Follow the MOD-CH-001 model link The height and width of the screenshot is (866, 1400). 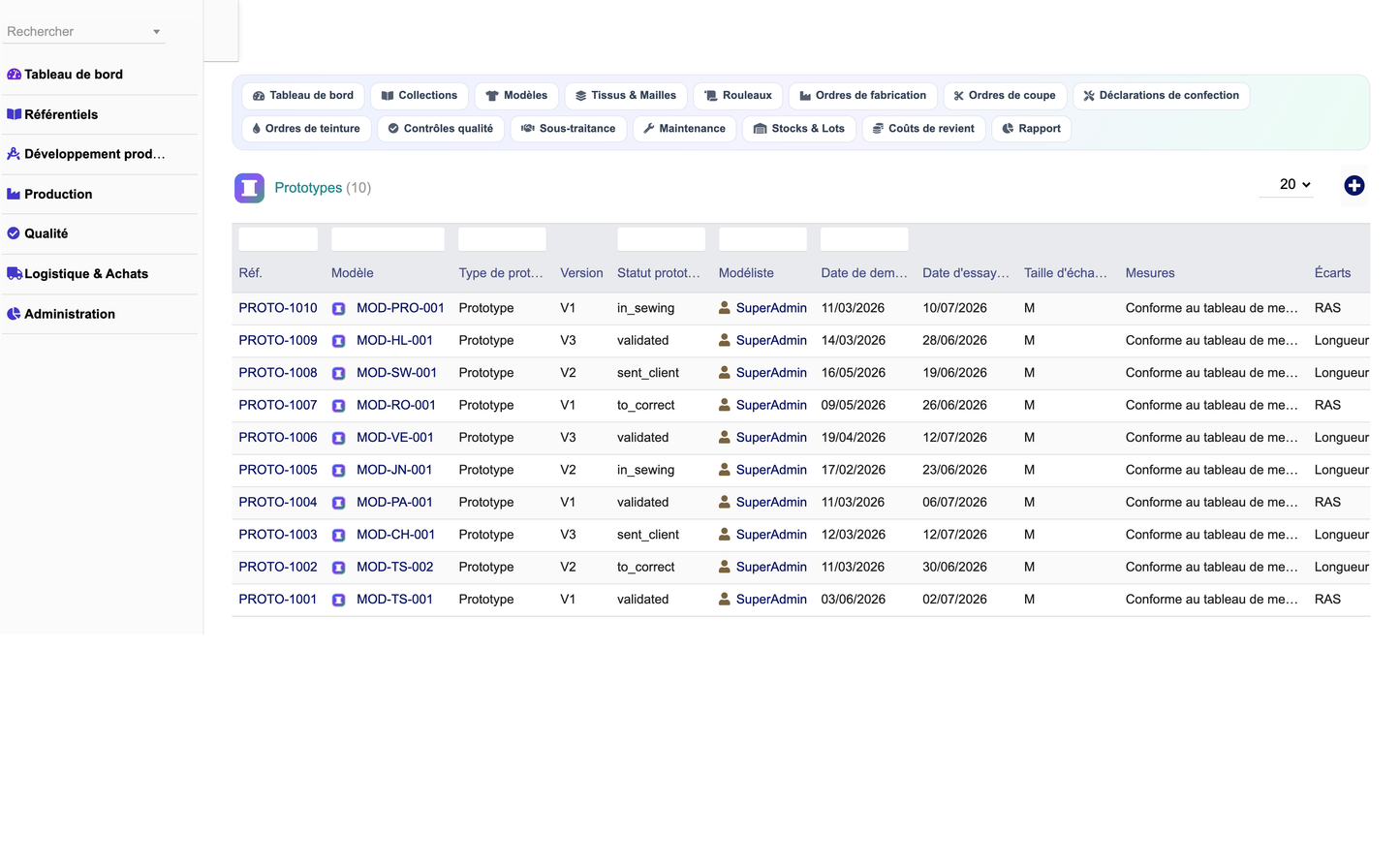(395, 535)
